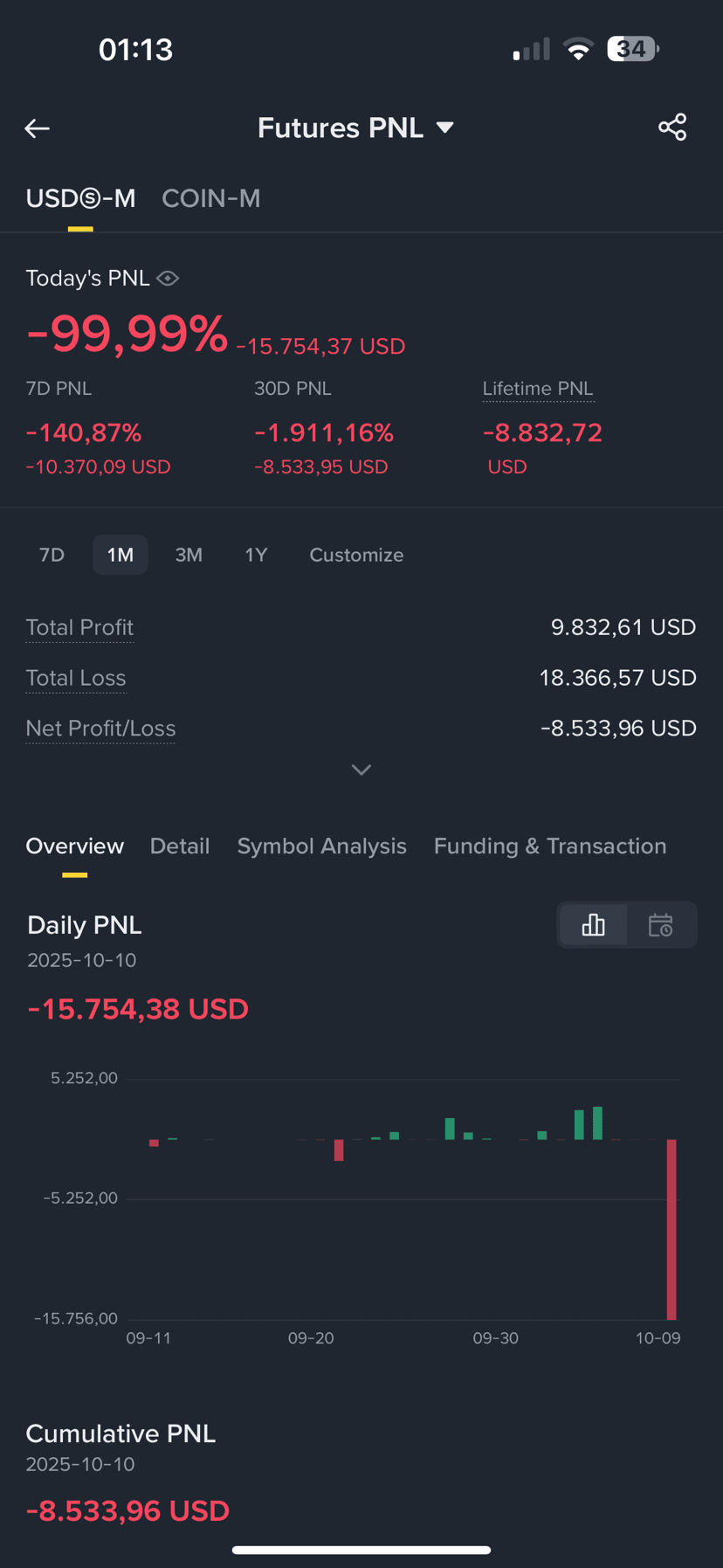The width and height of the screenshot is (723, 1568).
Task: Open the share icon
Action: click(672, 128)
